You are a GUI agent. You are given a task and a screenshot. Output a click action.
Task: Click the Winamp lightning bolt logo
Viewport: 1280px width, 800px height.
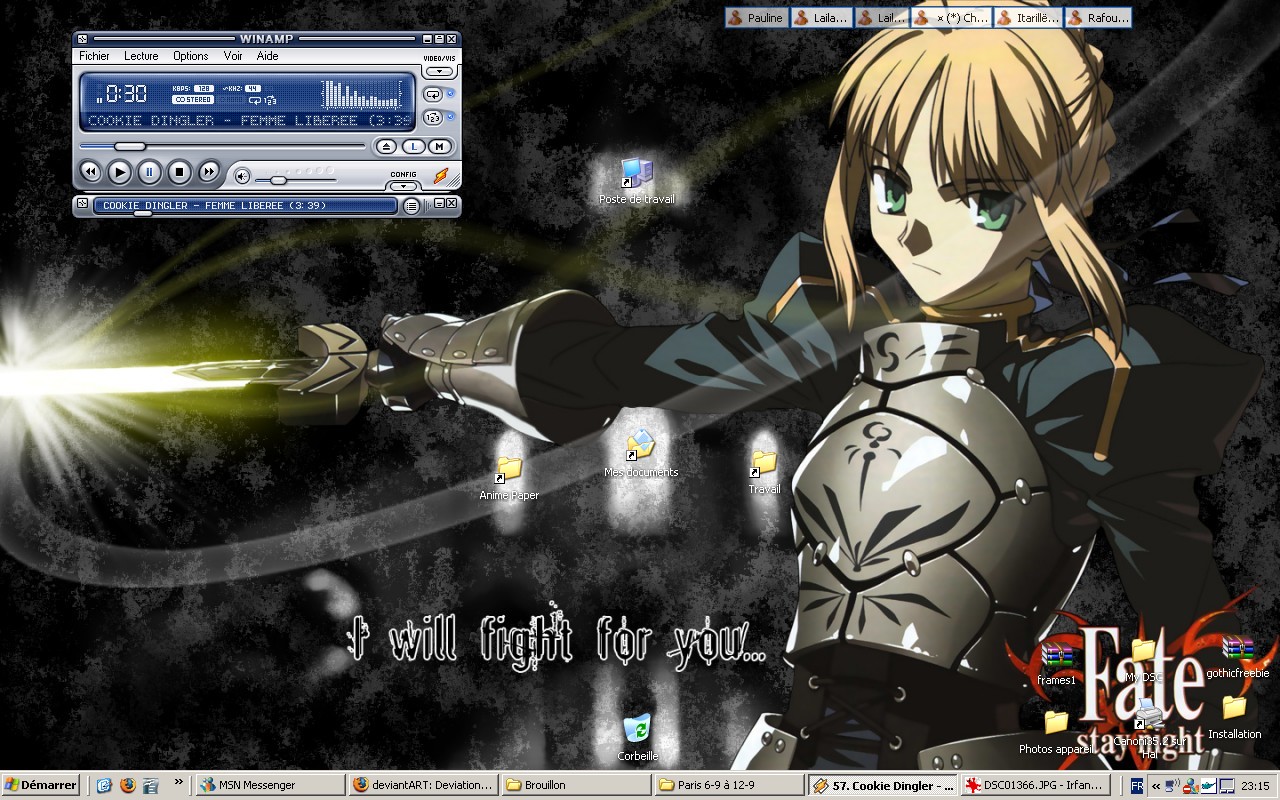440,176
